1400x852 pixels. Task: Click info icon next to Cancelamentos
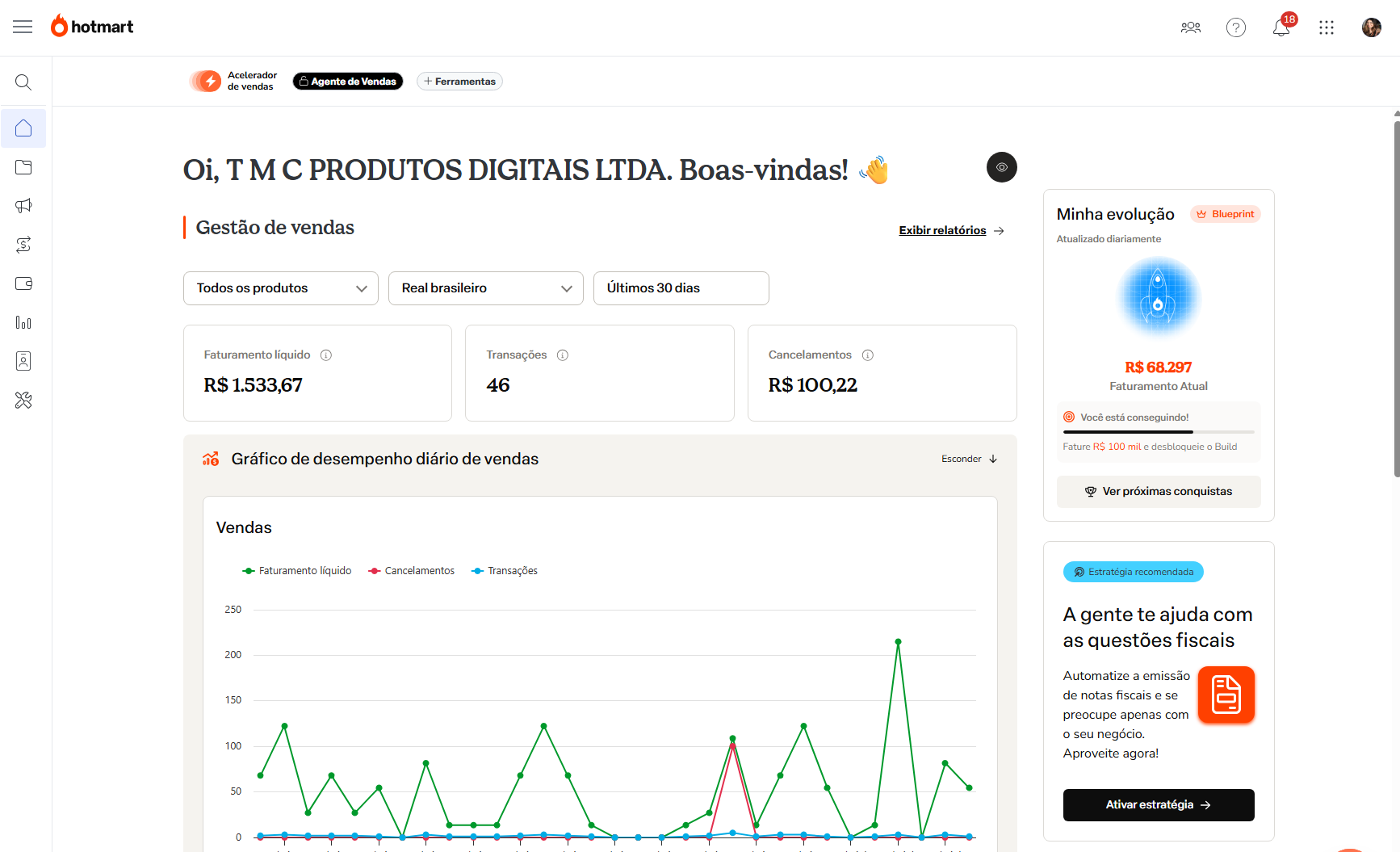[868, 355]
